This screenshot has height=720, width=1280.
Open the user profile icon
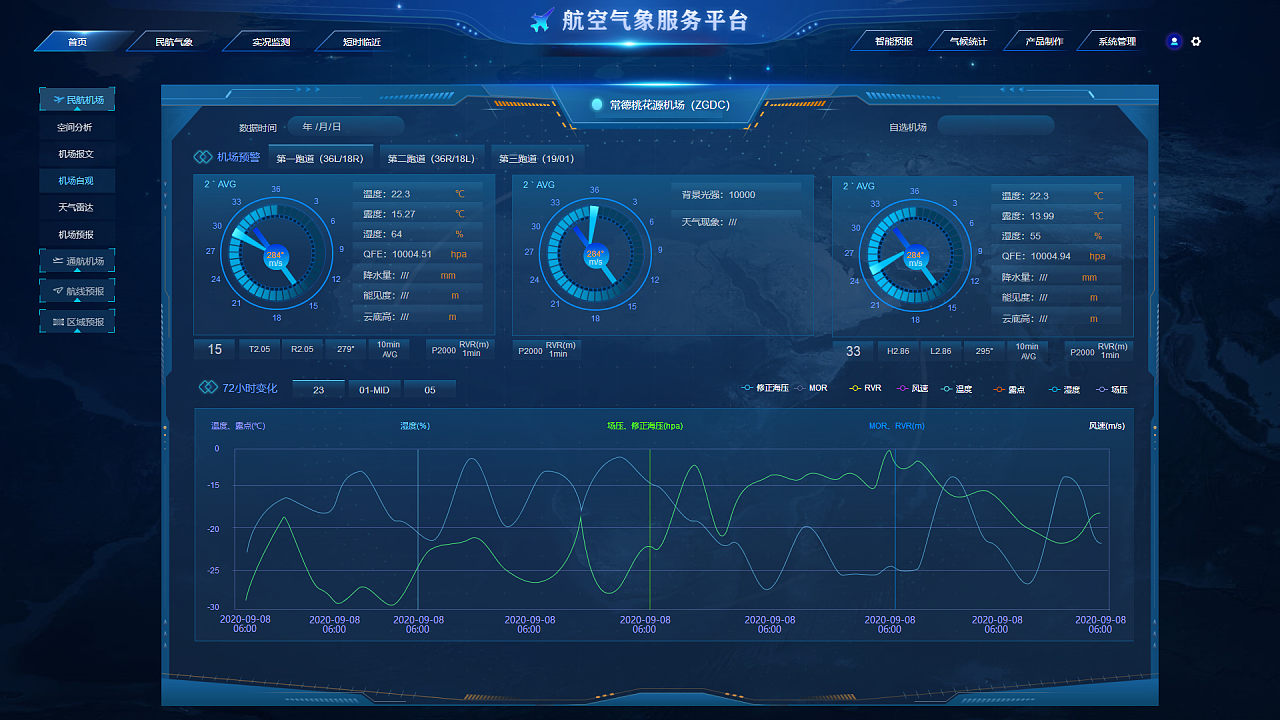tap(1174, 41)
